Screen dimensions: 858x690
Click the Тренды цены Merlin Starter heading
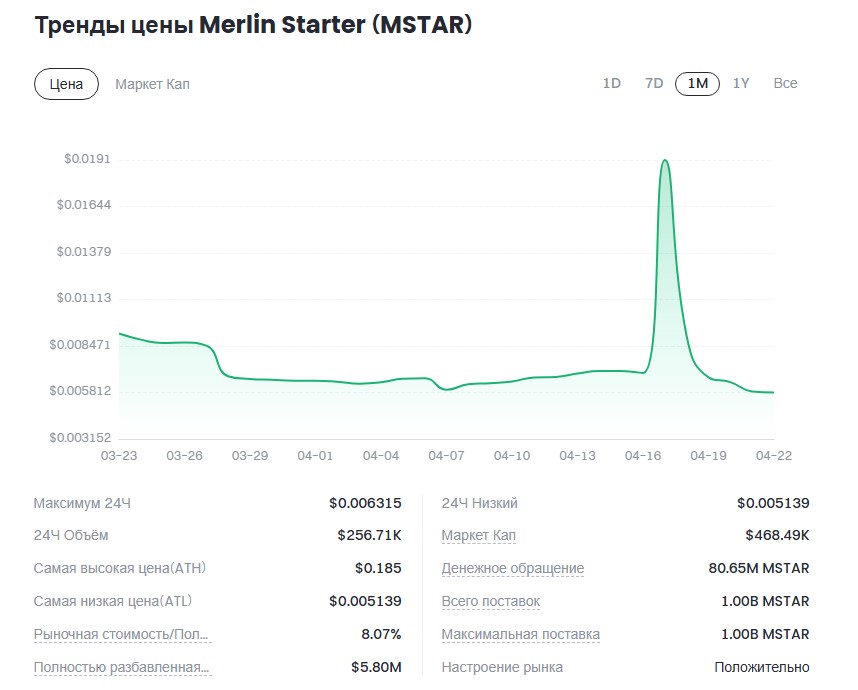coord(253,25)
